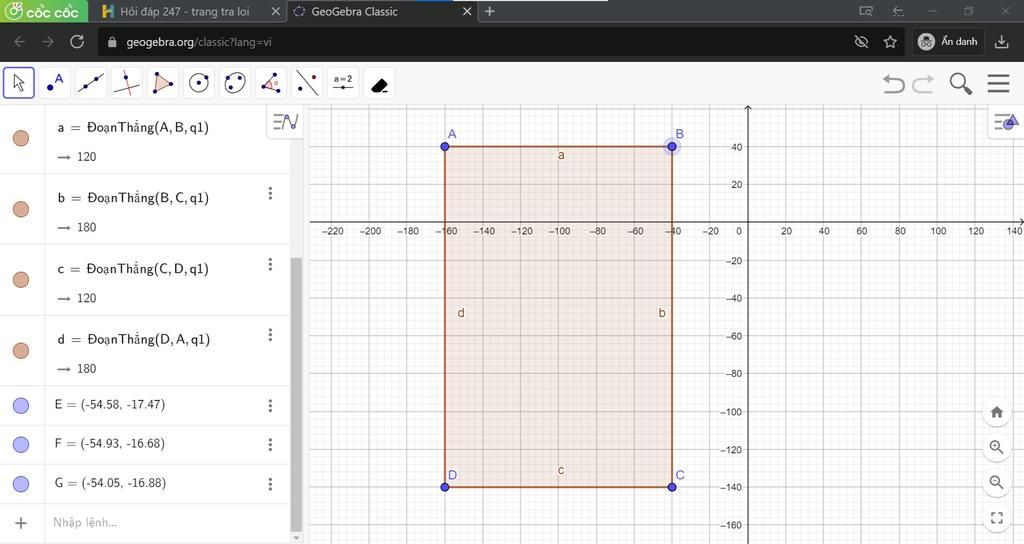Open more options for point F
This screenshot has width=1024, height=544.
tap(270, 445)
